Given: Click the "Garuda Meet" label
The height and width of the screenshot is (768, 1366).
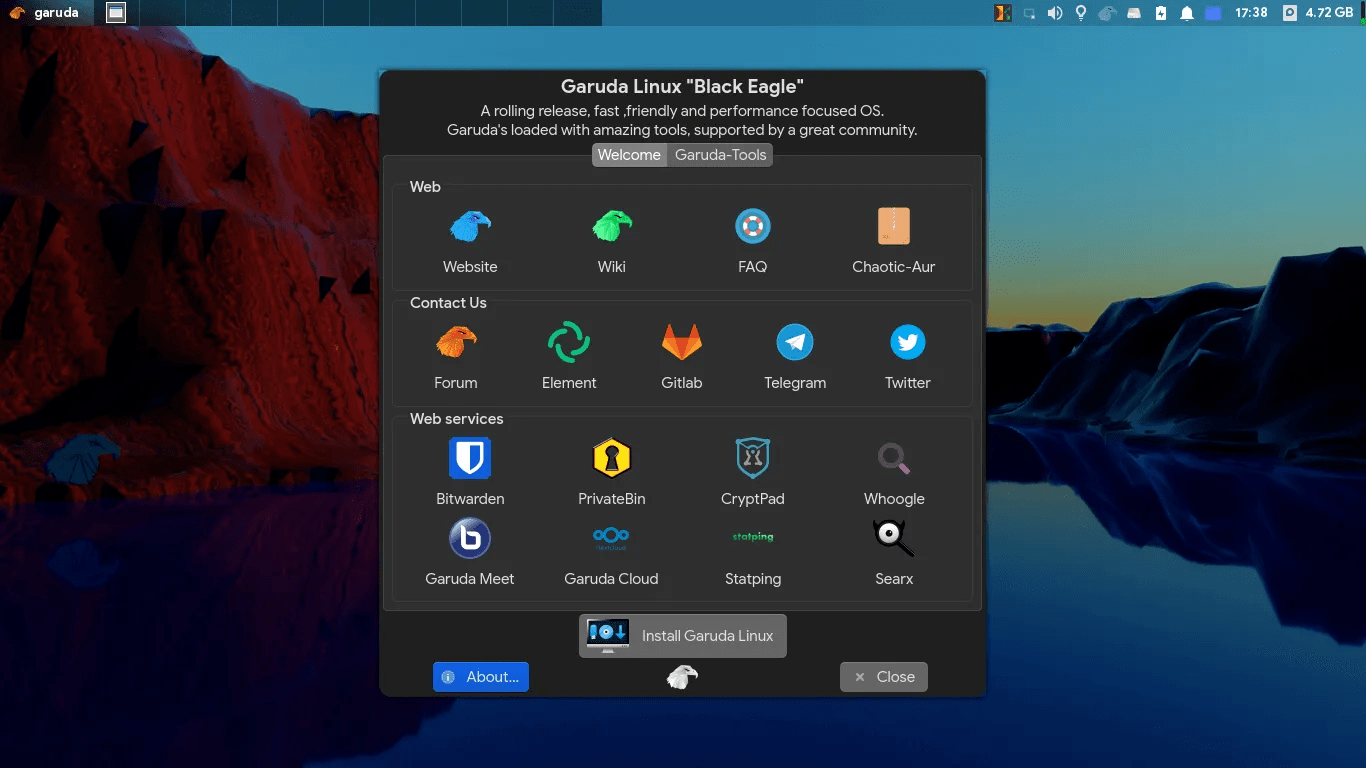Looking at the screenshot, I should [x=470, y=579].
